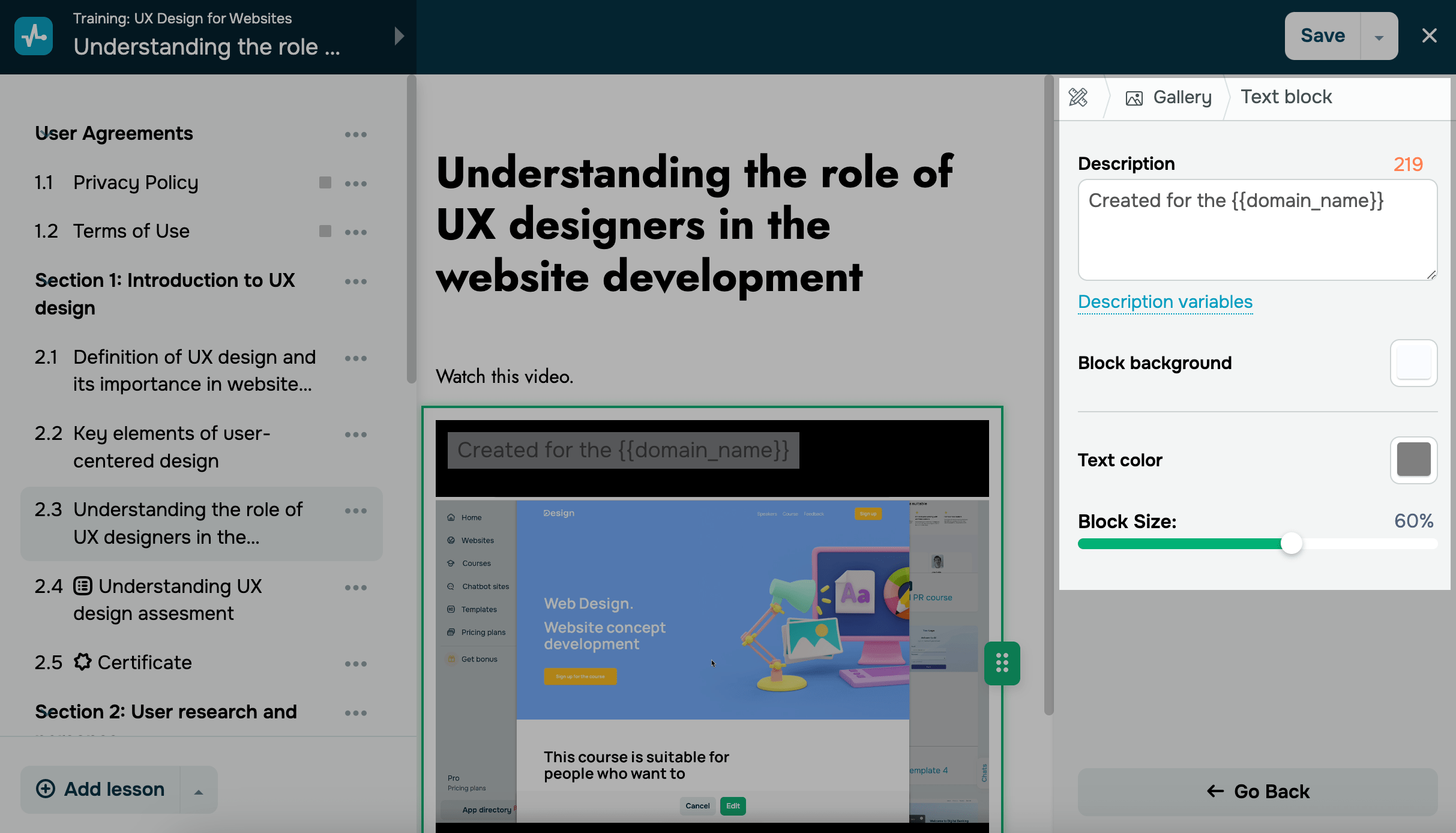Open options menu for User Agreements

[356, 134]
